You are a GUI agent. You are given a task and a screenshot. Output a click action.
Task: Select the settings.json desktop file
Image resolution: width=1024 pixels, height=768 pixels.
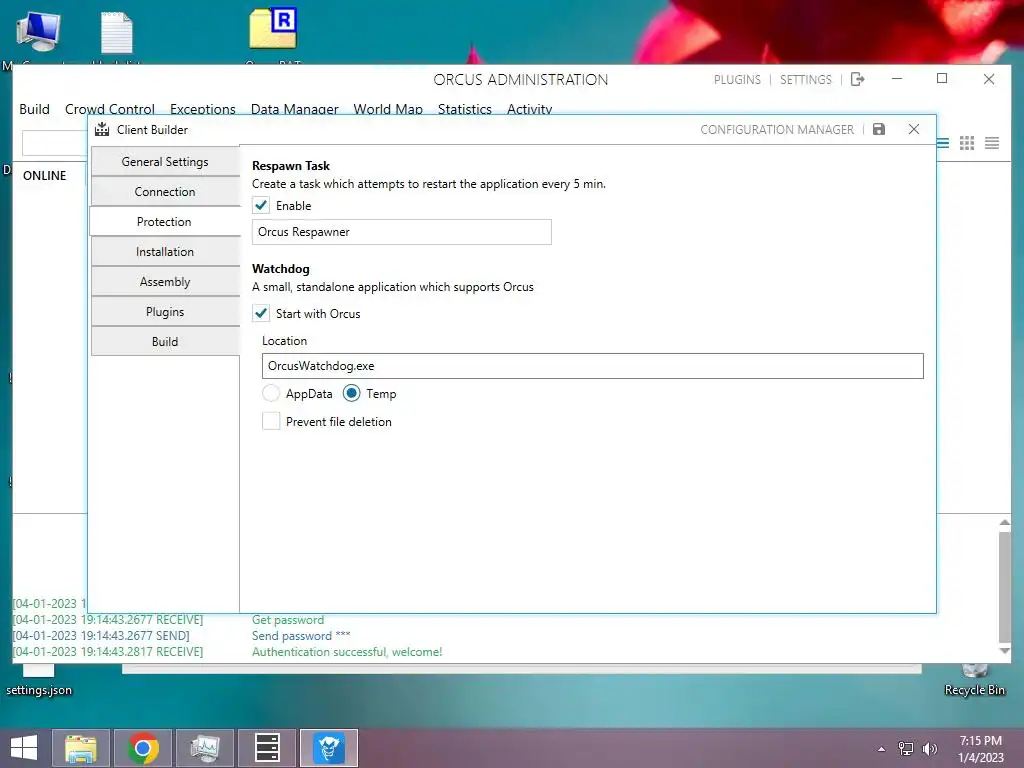click(x=39, y=681)
